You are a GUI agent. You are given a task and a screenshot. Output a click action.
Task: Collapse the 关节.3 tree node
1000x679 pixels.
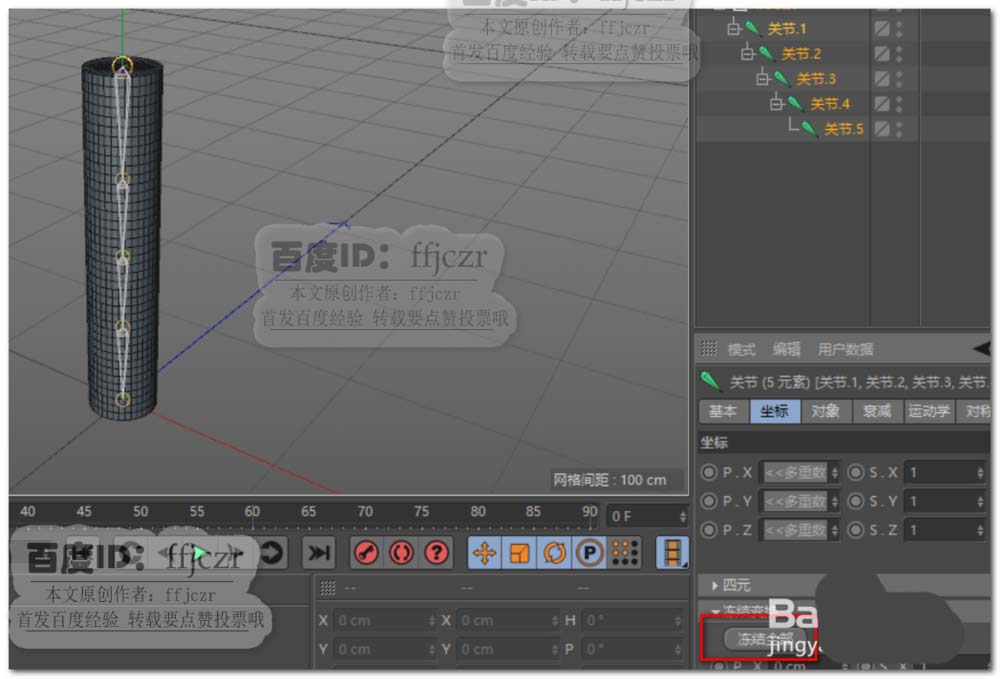click(762, 78)
